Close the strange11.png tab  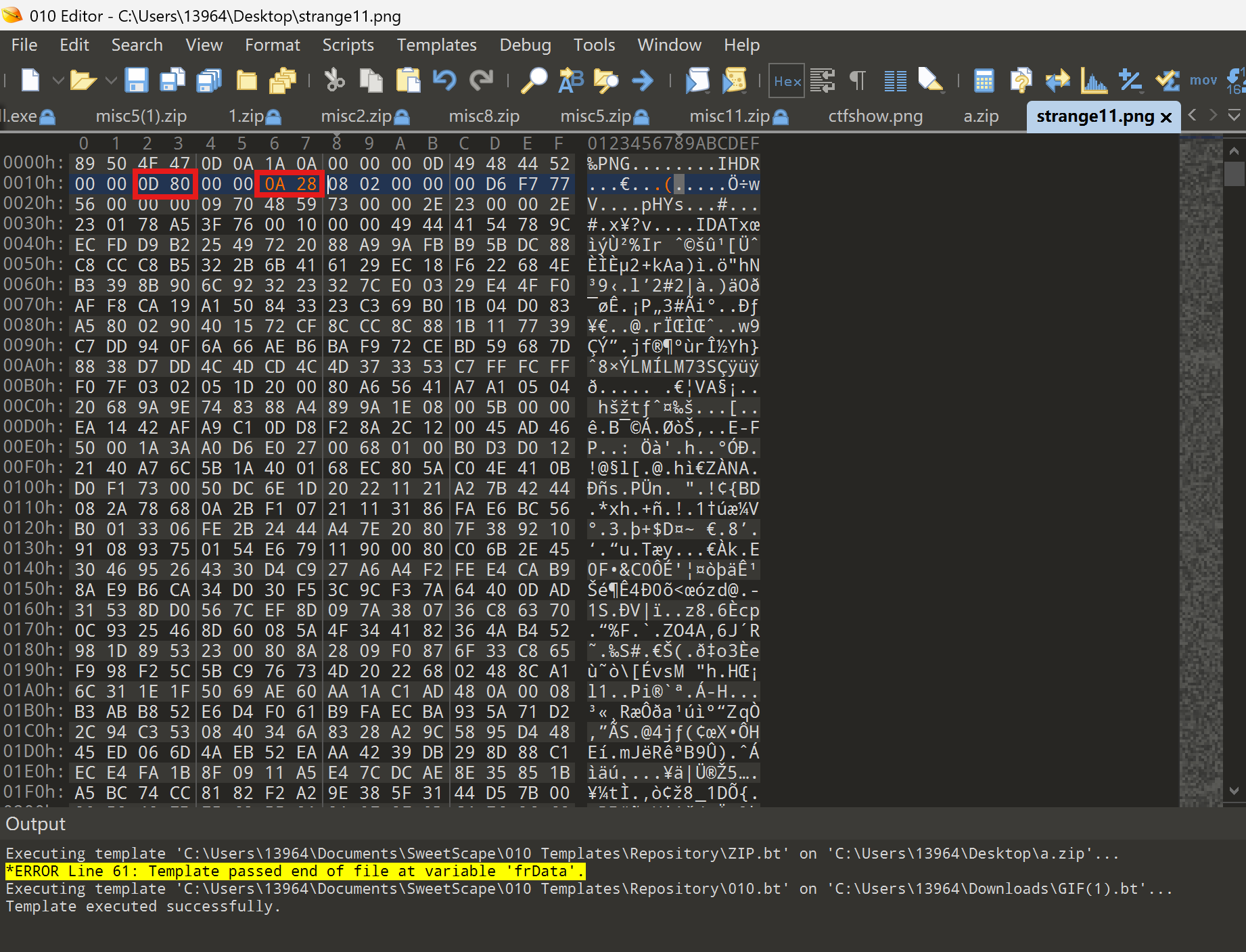[1166, 118]
